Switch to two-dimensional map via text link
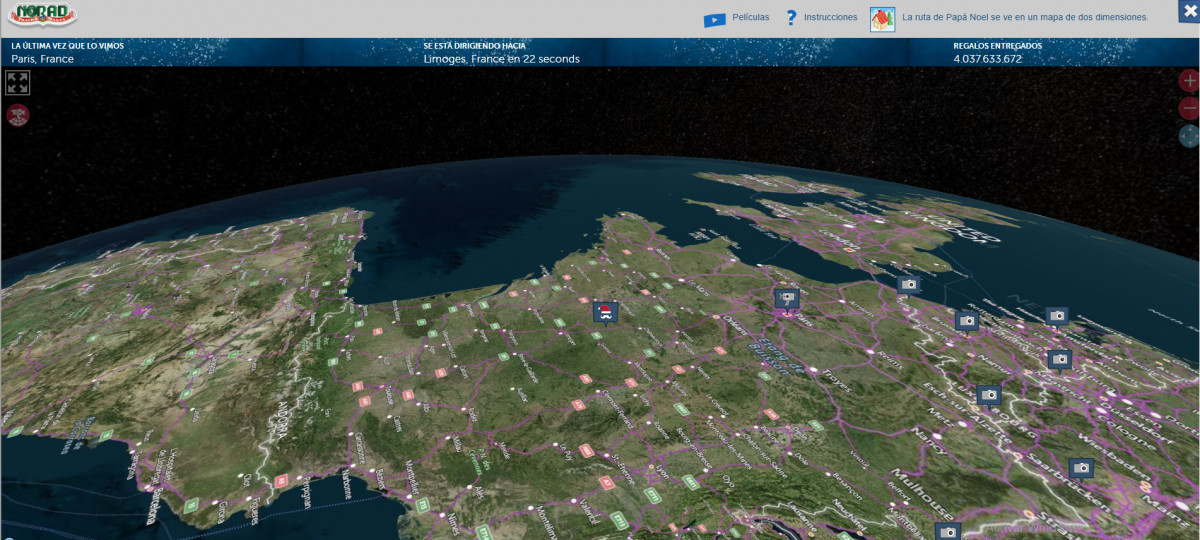 pyautogui.click(x=1025, y=18)
